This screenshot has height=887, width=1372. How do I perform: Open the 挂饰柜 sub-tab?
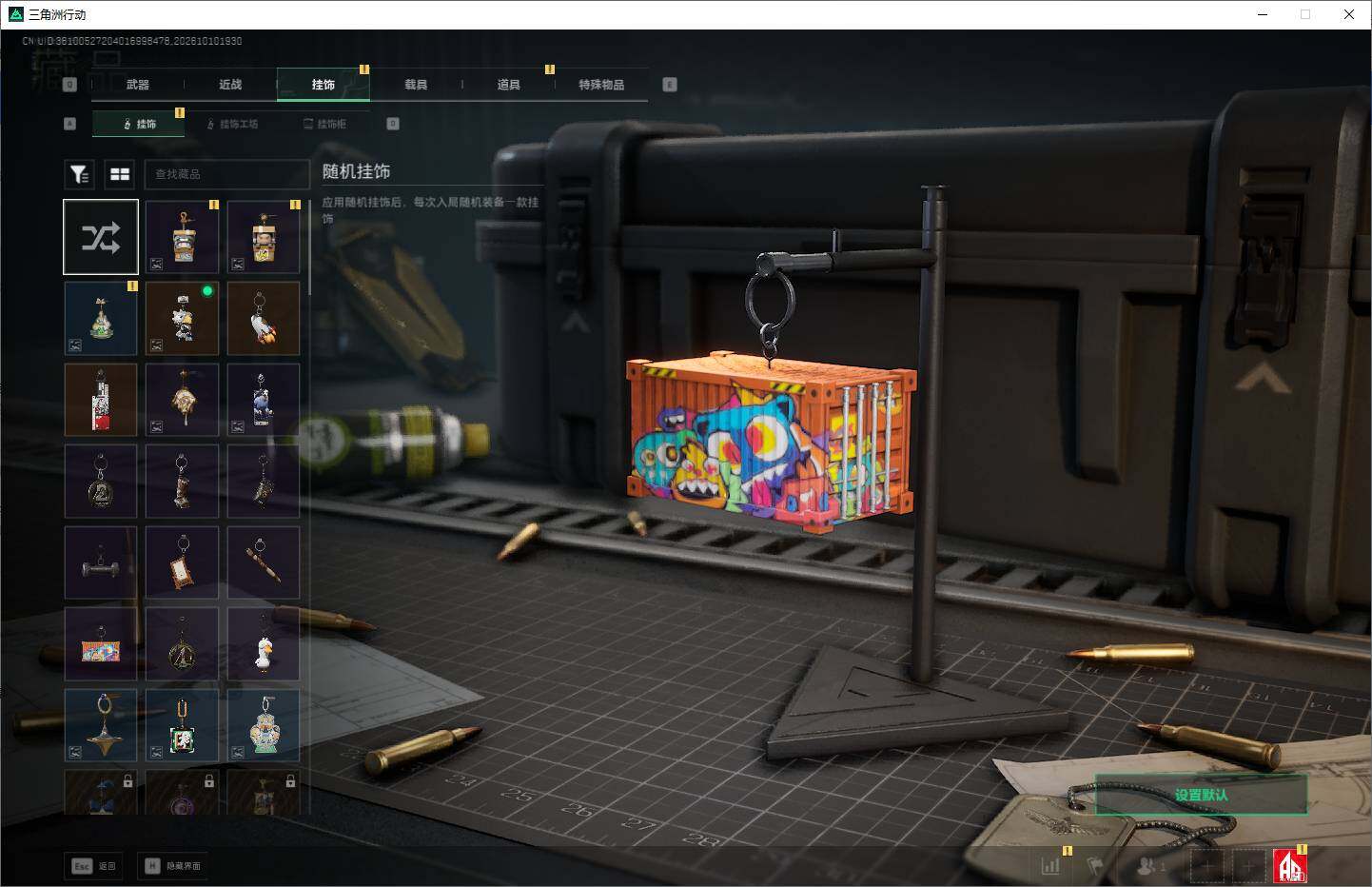click(325, 124)
